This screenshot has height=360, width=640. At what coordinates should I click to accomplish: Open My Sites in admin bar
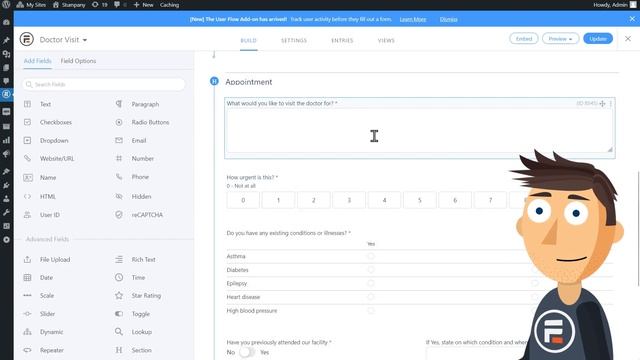coord(31,5)
